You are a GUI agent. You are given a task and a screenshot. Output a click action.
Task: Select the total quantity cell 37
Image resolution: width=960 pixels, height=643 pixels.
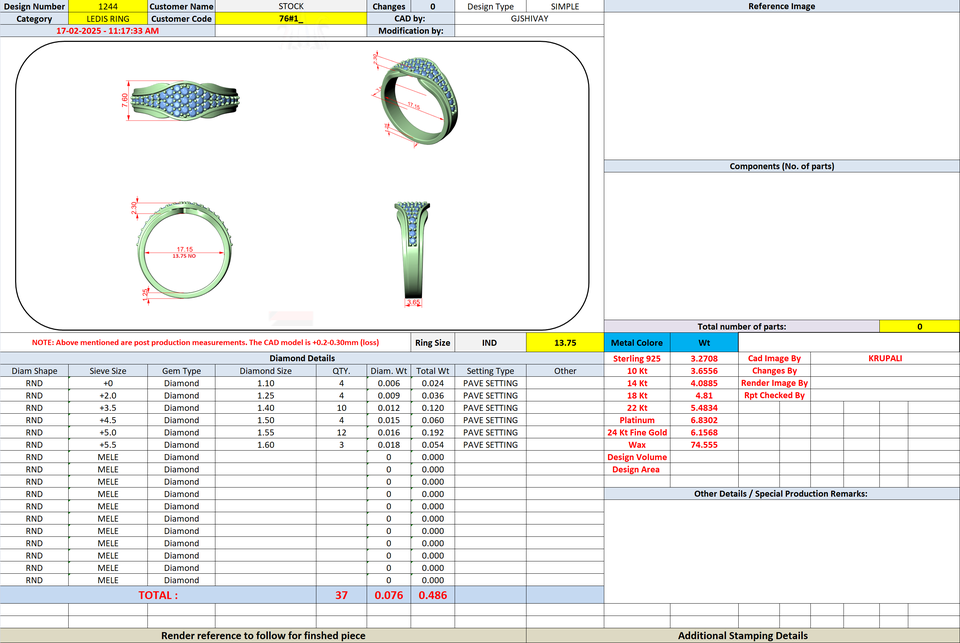click(x=342, y=595)
